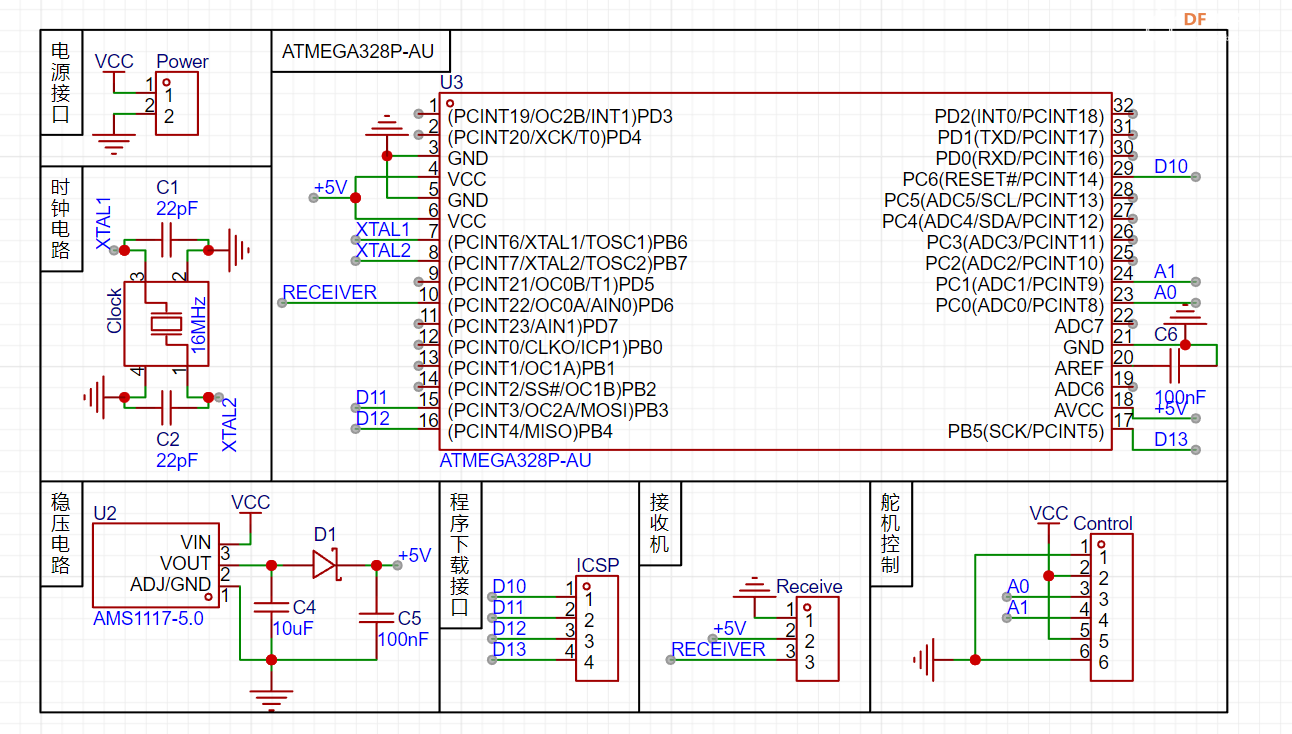Select the Power connector body

(x=177, y=103)
